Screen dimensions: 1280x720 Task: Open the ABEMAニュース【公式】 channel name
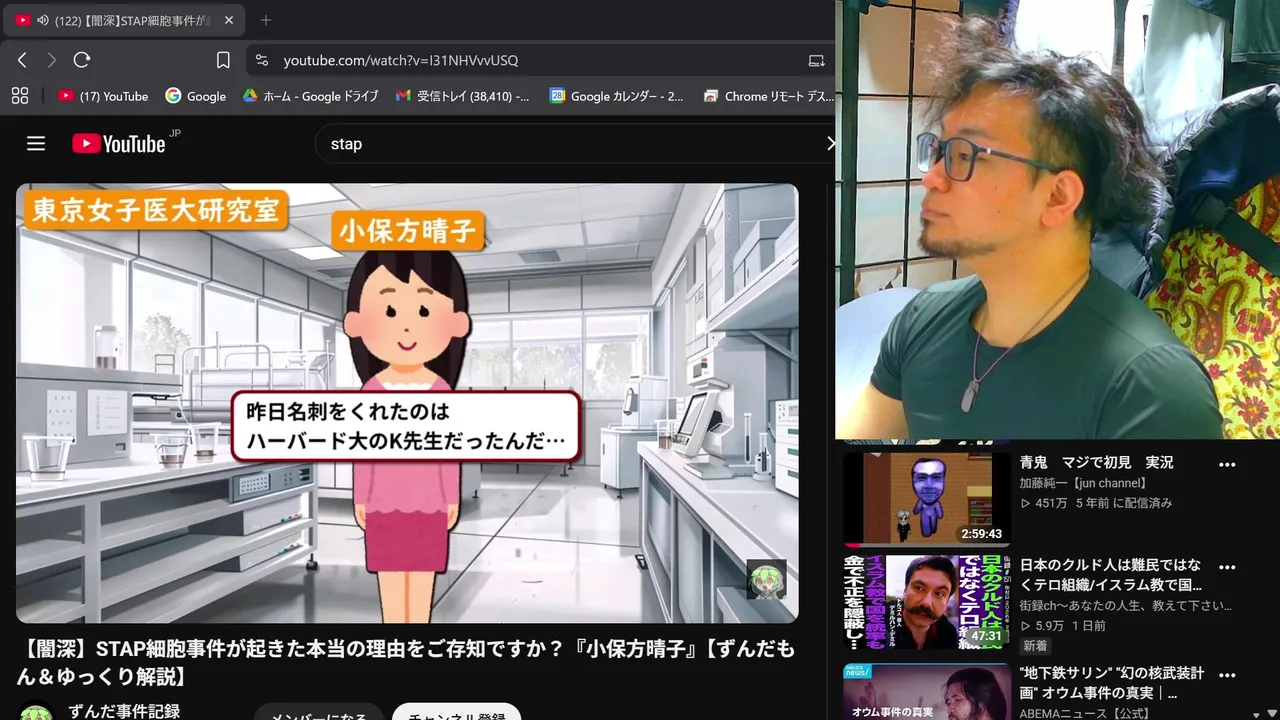point(1084,713)
